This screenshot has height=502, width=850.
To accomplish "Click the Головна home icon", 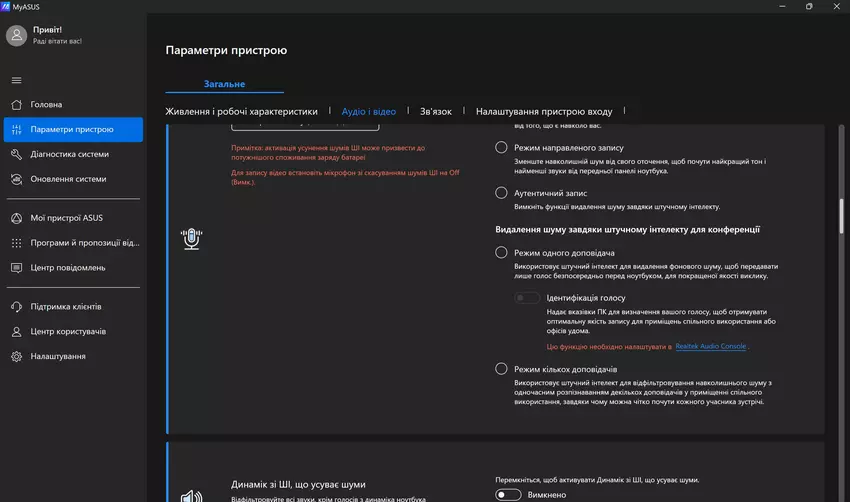I will 16,105.
